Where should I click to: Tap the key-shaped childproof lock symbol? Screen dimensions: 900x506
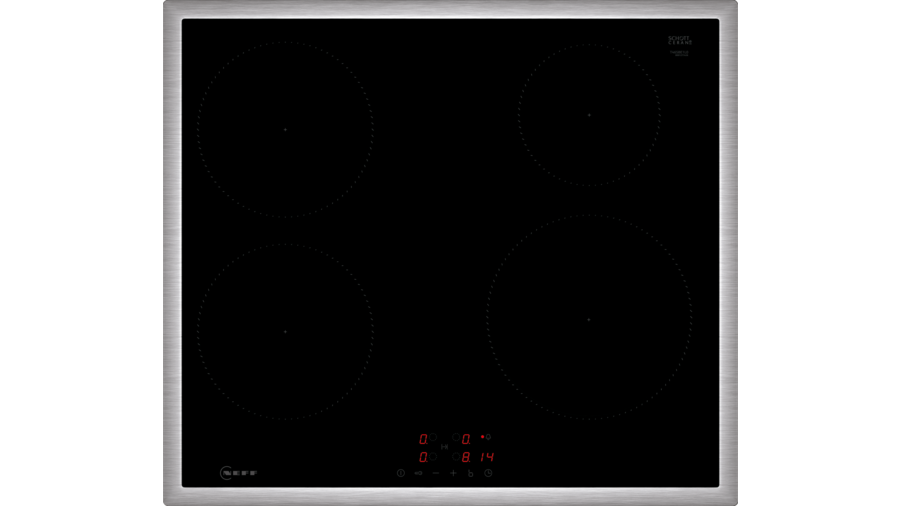418,473
